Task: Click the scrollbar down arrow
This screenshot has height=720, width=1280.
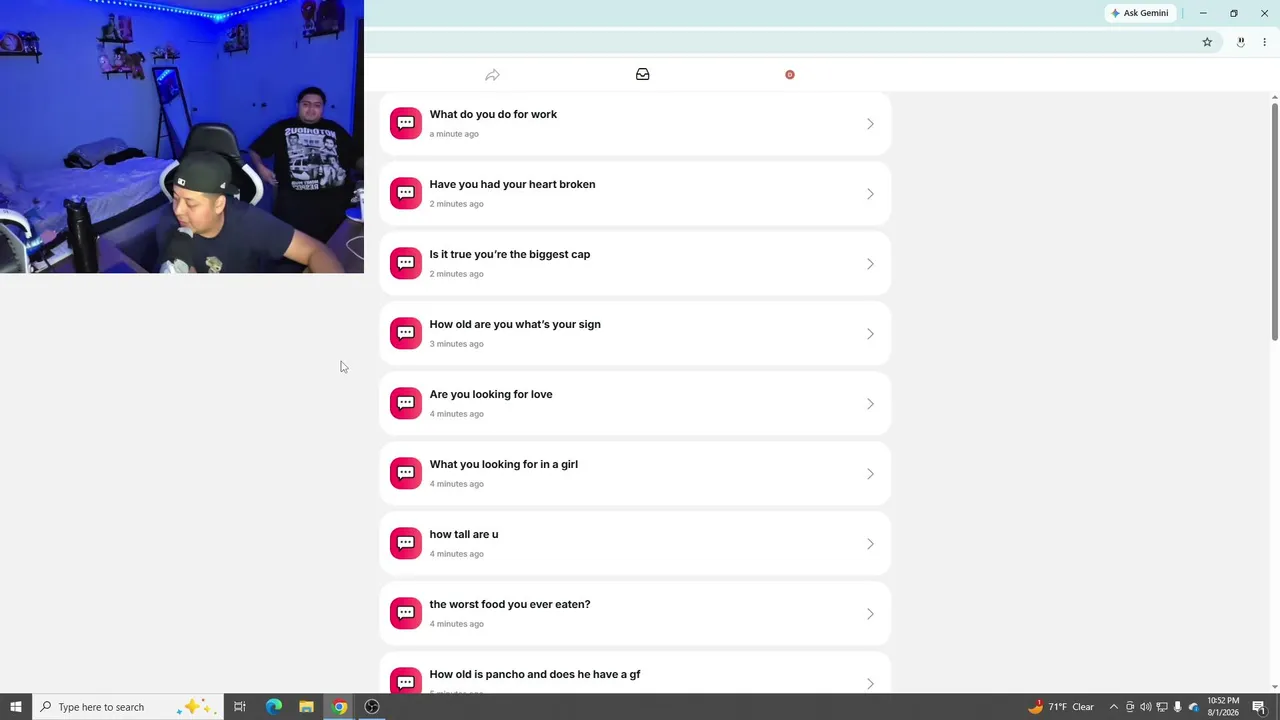Action: point(1274,687)
